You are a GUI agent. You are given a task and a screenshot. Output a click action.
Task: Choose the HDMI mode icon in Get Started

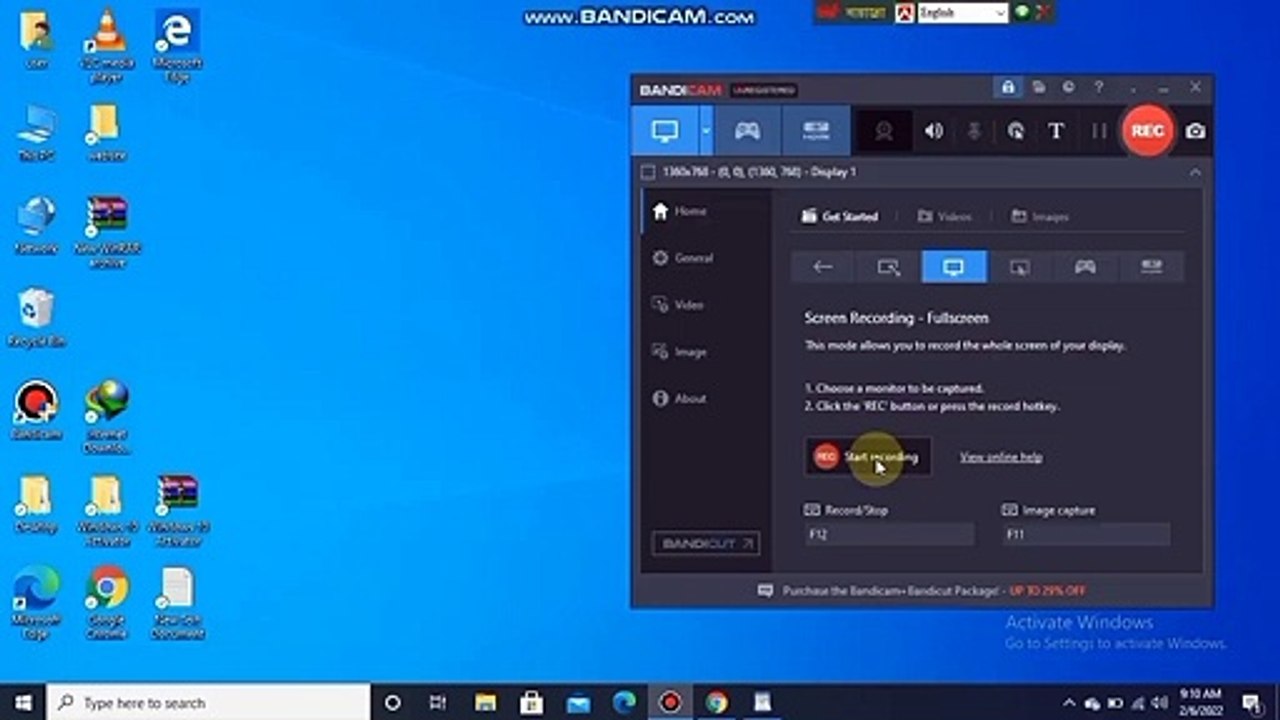click(x=1151, y=267)
